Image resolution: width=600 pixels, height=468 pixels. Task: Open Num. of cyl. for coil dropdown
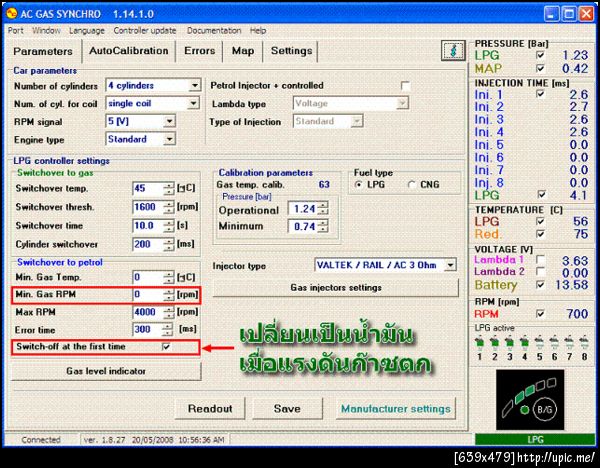[x=194, y=103]
